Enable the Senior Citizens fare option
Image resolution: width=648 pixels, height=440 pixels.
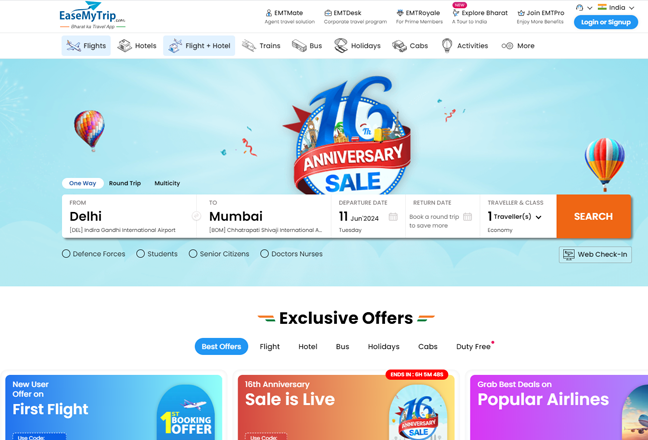tap(193, 254)
